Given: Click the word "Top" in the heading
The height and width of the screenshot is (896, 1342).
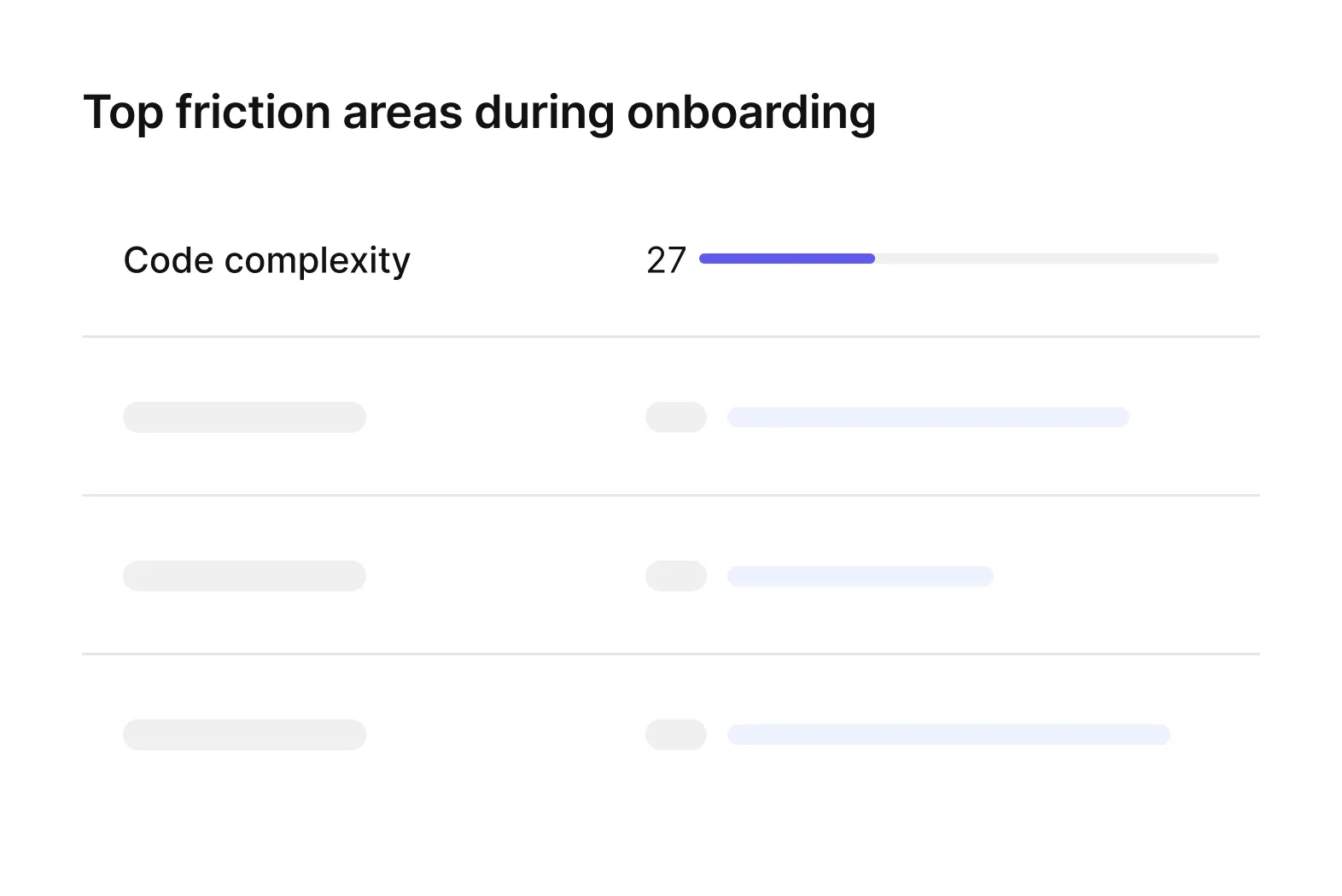Looking at the screenshot, I should [123, 113].
